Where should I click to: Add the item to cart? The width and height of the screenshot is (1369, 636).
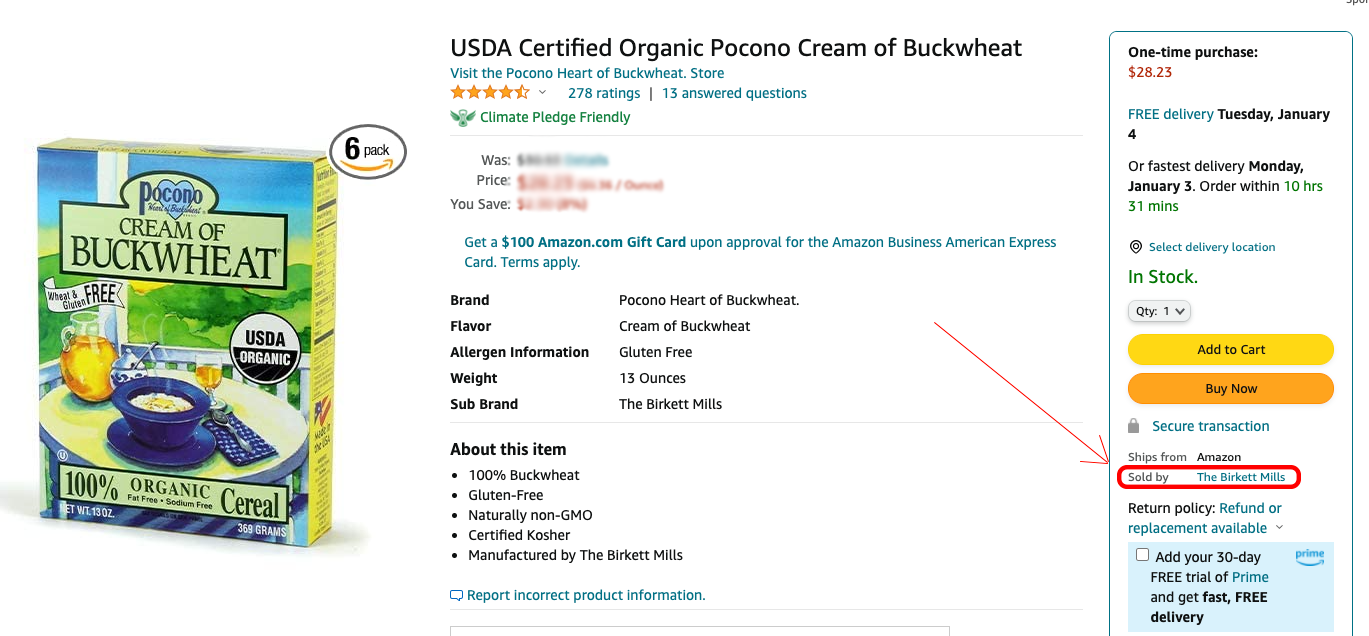[x=1231, y=349]
